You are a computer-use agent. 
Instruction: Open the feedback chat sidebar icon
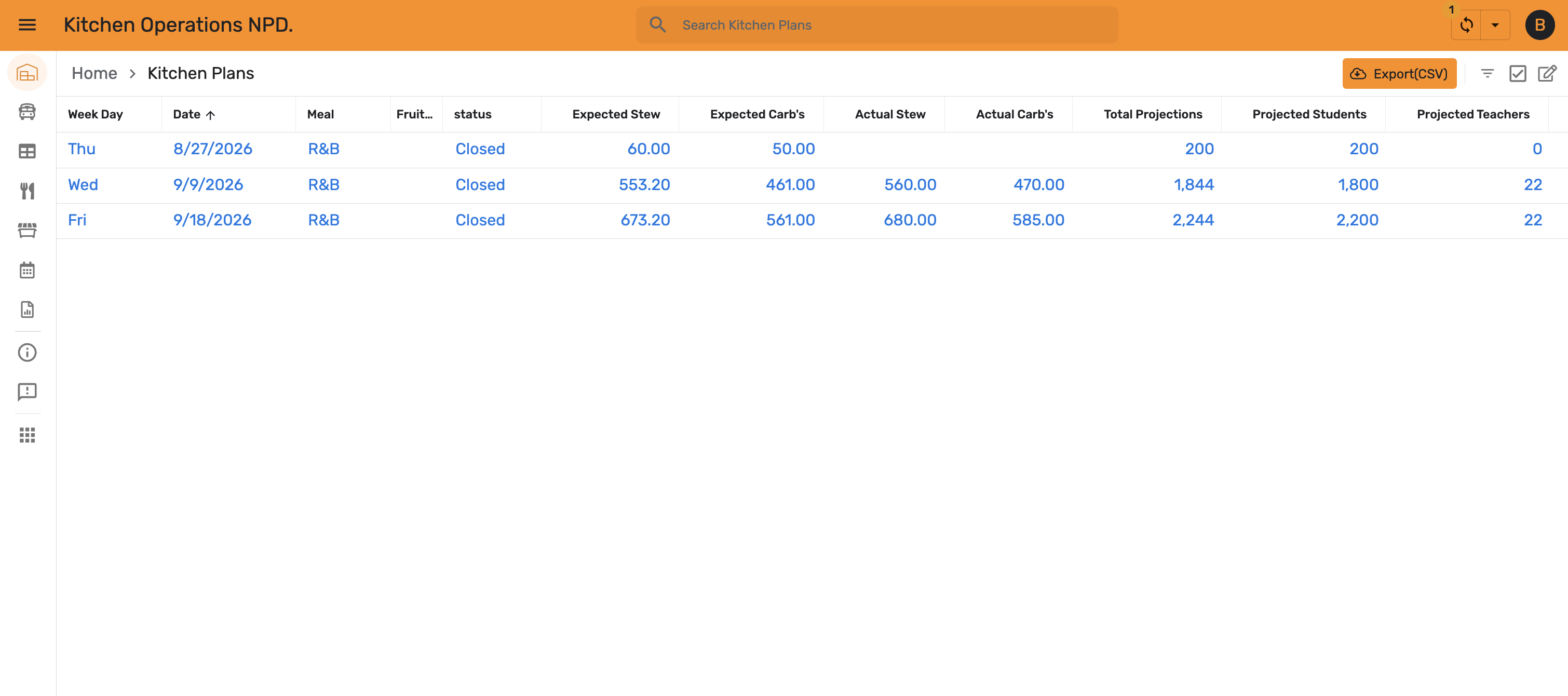click(28, 392)
